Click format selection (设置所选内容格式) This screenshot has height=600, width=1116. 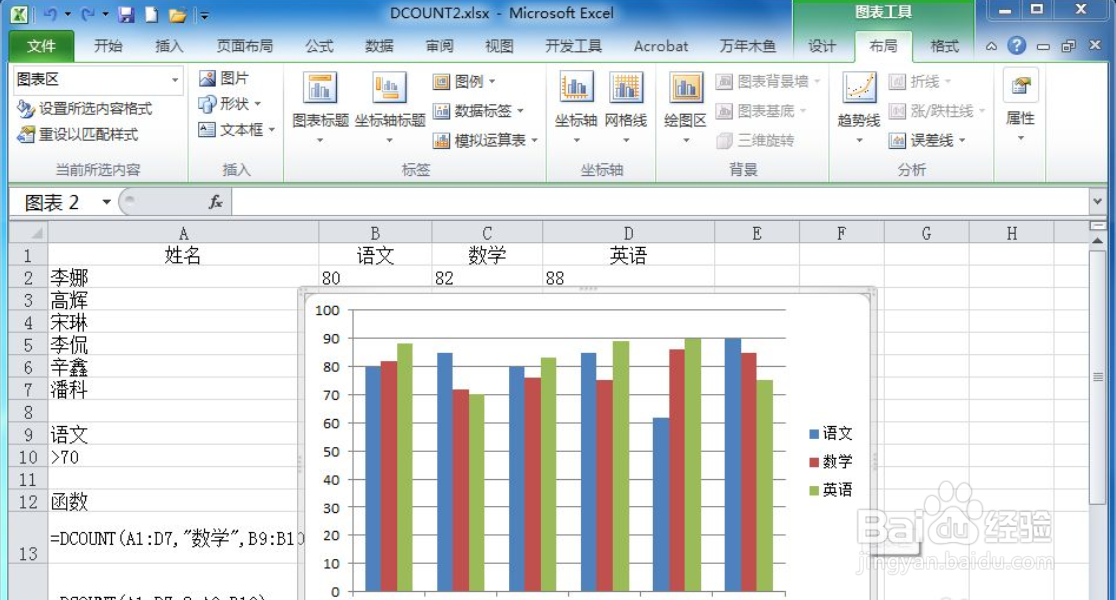coord(84,108)
